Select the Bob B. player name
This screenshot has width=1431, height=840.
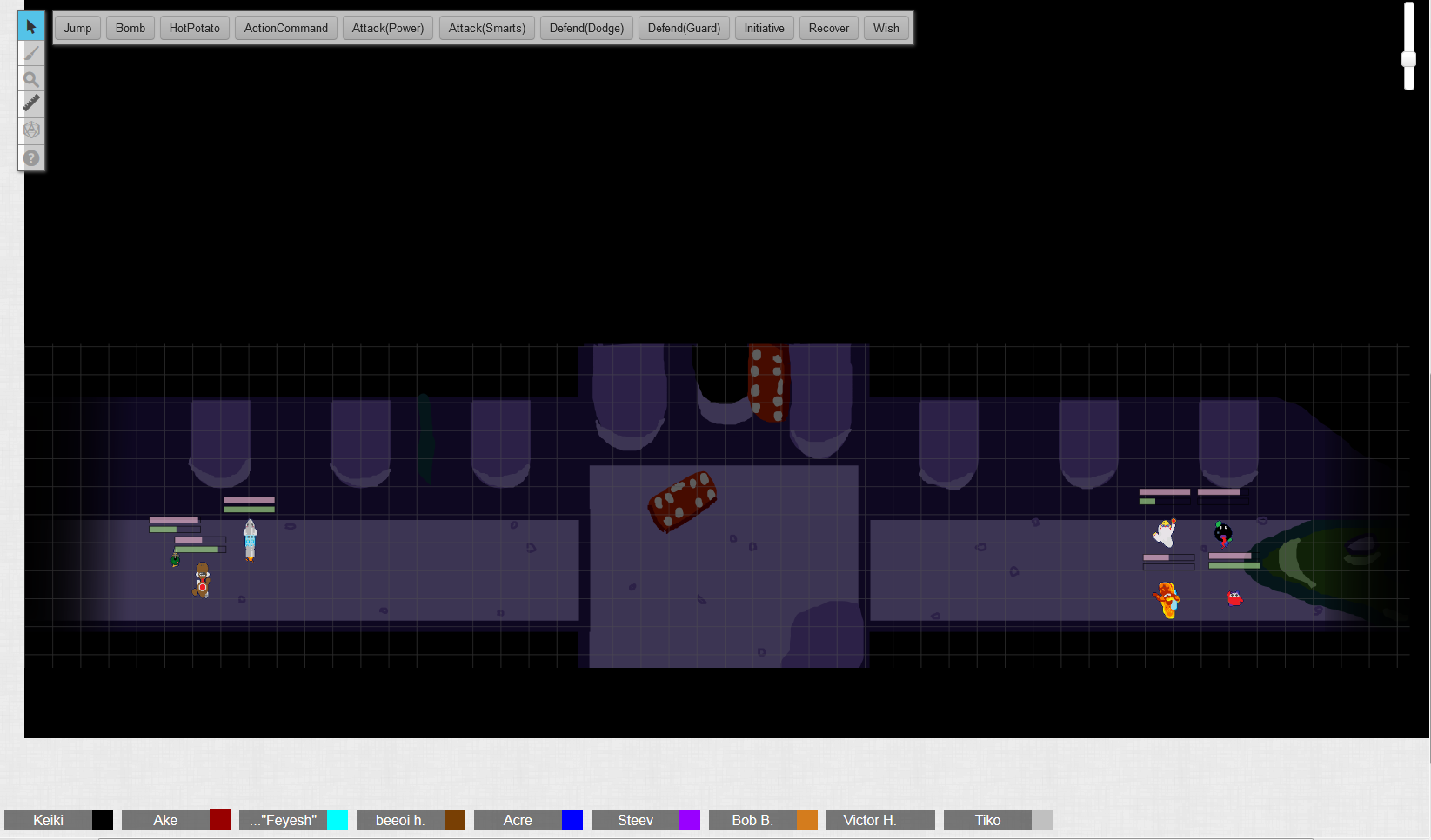tap(752, 820)
